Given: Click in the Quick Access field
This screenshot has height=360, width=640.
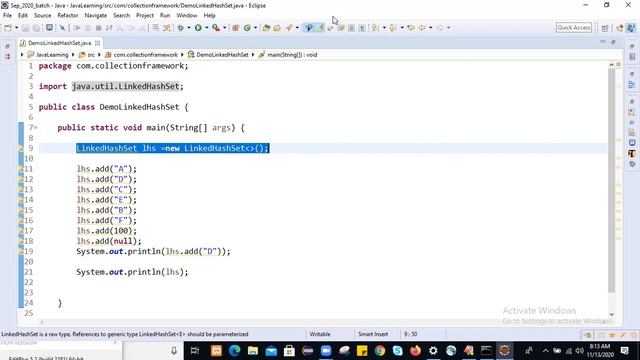Looking at the screenshot, I should coord(574,27).
